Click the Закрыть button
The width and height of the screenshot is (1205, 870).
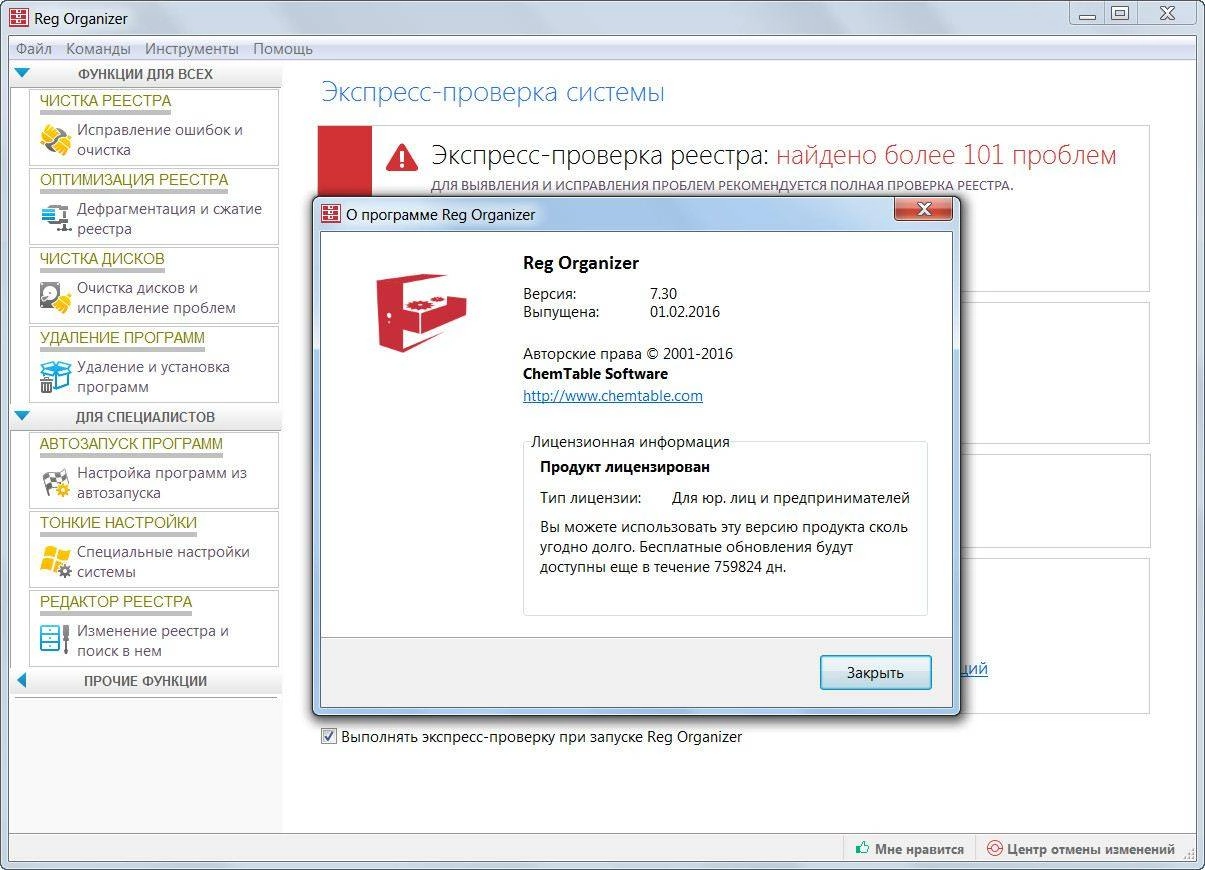click(x=875, y=672)
